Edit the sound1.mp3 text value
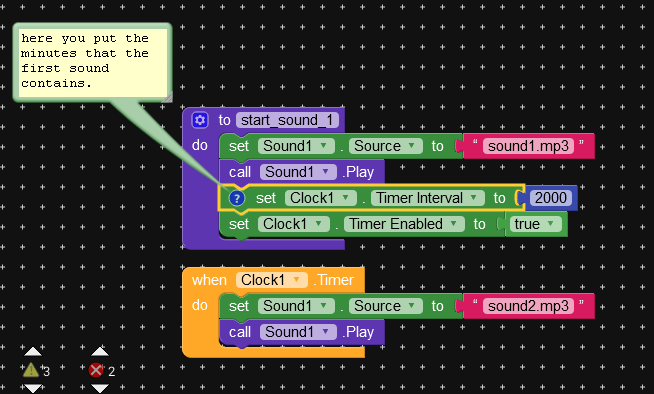The height and width of the screenshot is (394, 654). pyautogui.click(x=528, y=146)
